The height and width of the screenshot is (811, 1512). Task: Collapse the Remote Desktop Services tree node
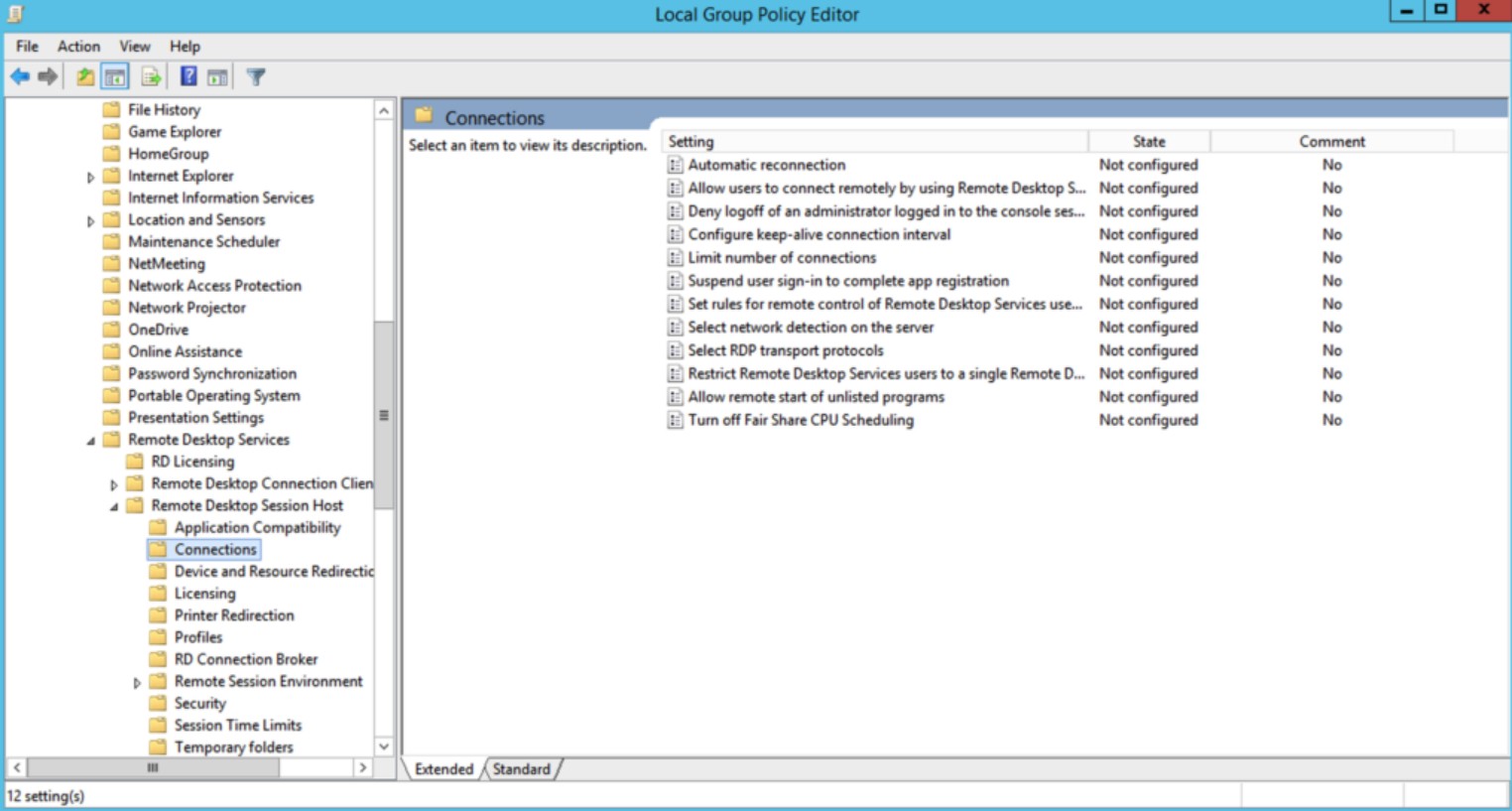[x=90, y=441]
